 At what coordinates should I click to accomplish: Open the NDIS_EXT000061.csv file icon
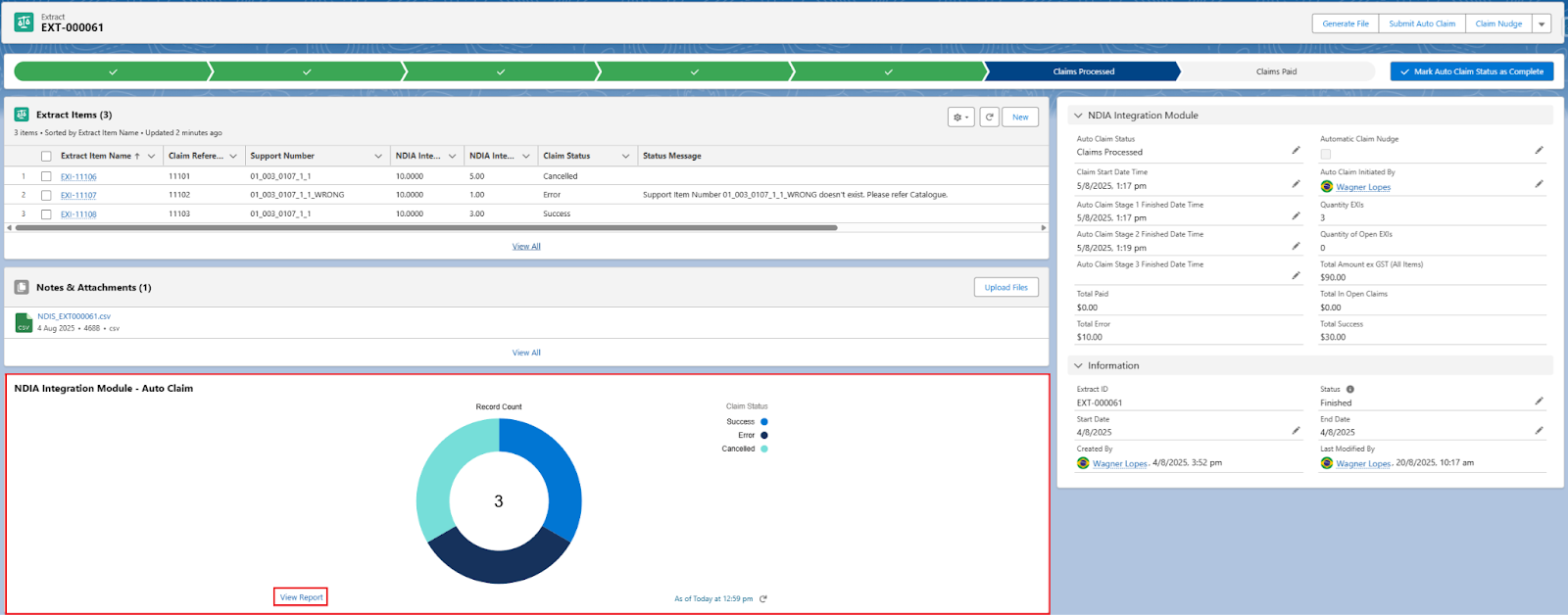pos(24,322)
